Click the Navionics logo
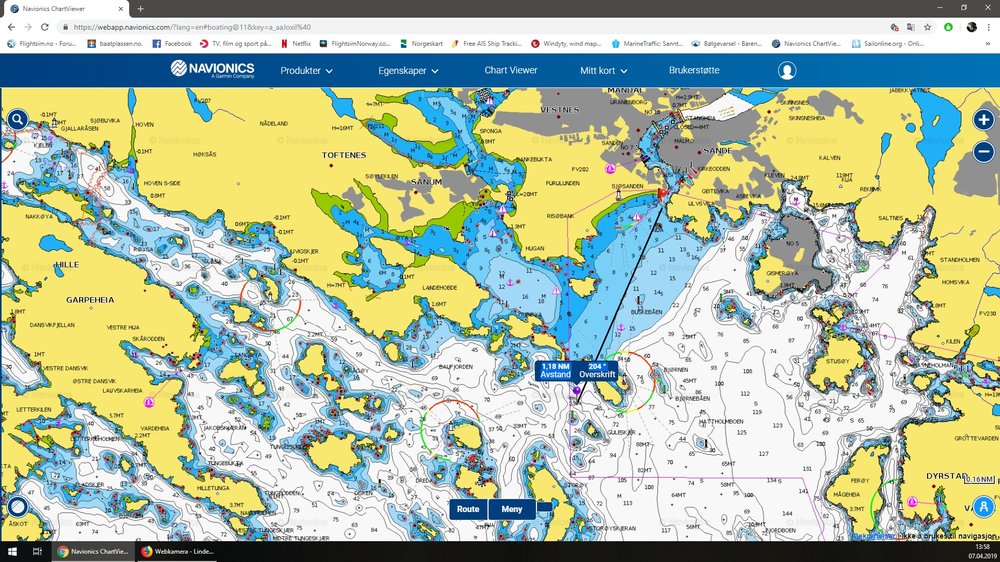 coord(212,69)
